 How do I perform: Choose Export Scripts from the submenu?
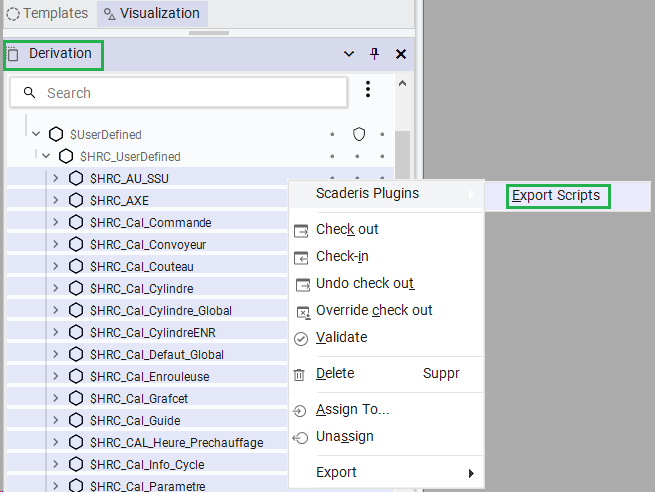point(557,195)
